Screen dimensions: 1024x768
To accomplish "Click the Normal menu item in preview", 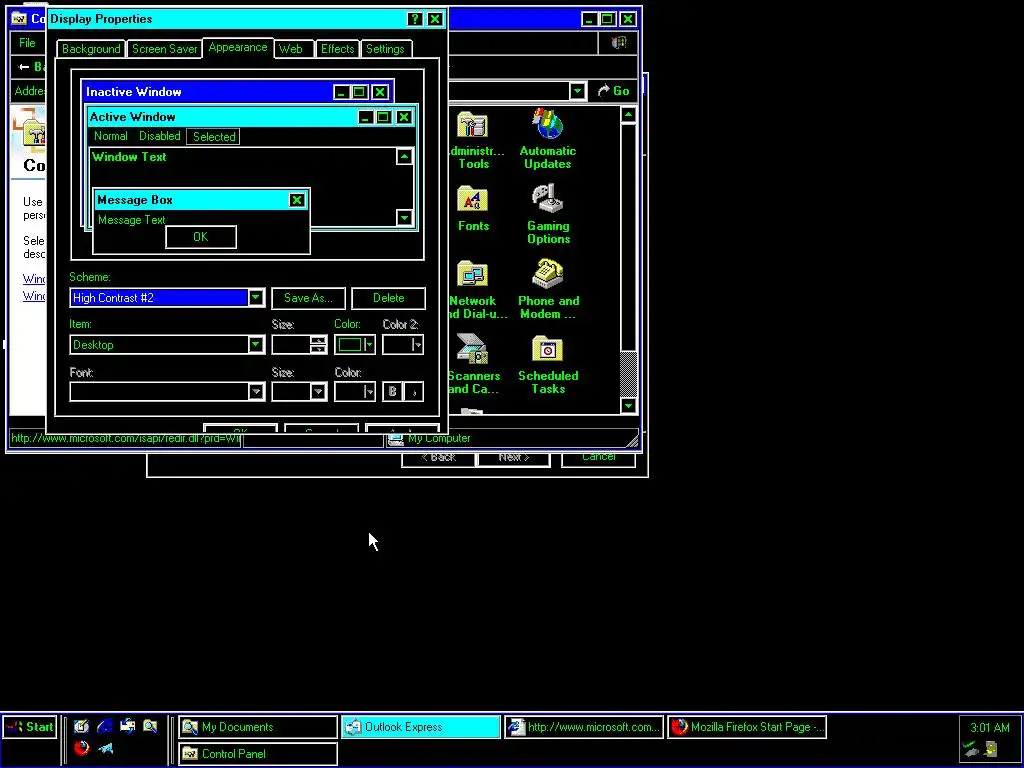I will coord(110,136).
